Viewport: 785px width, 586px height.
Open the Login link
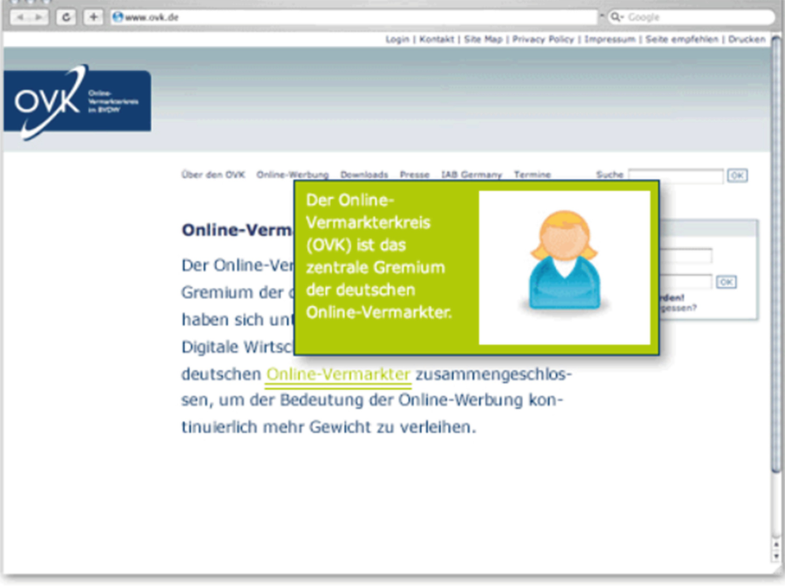(397, 39)
